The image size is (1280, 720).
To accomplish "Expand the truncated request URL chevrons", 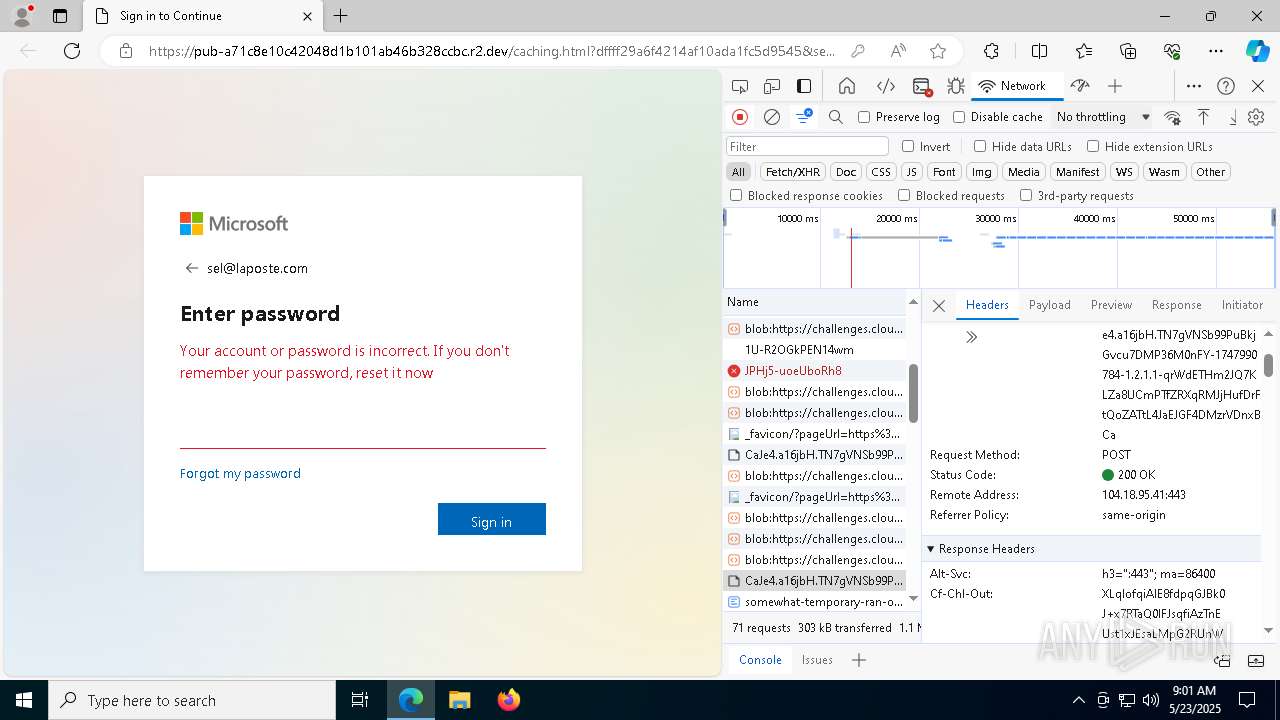I will (971, 337).
